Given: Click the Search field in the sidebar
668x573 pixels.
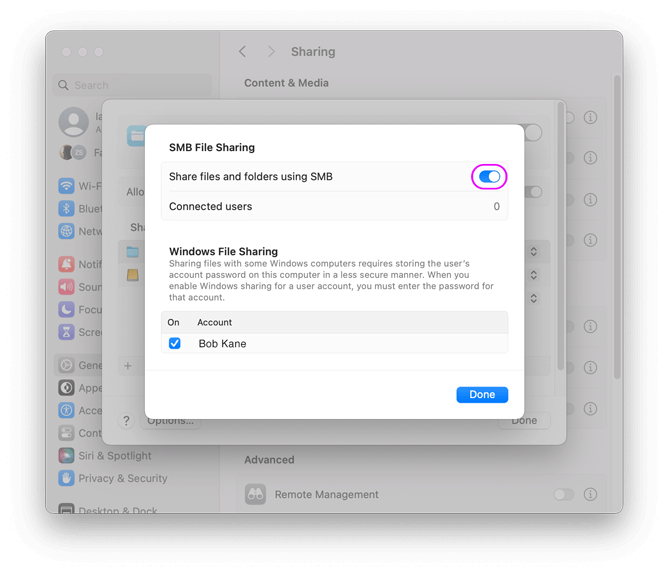Looking at the screenshot, I should tap(133, 86).
